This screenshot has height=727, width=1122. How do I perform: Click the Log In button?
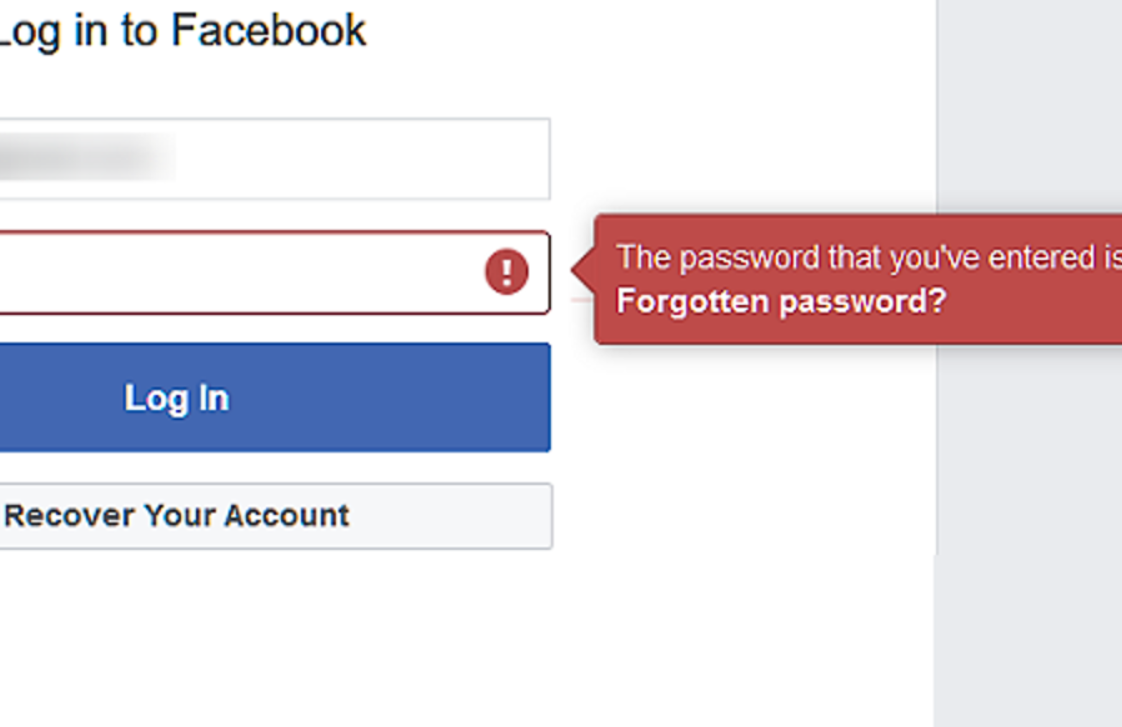(x=275, y=397)
